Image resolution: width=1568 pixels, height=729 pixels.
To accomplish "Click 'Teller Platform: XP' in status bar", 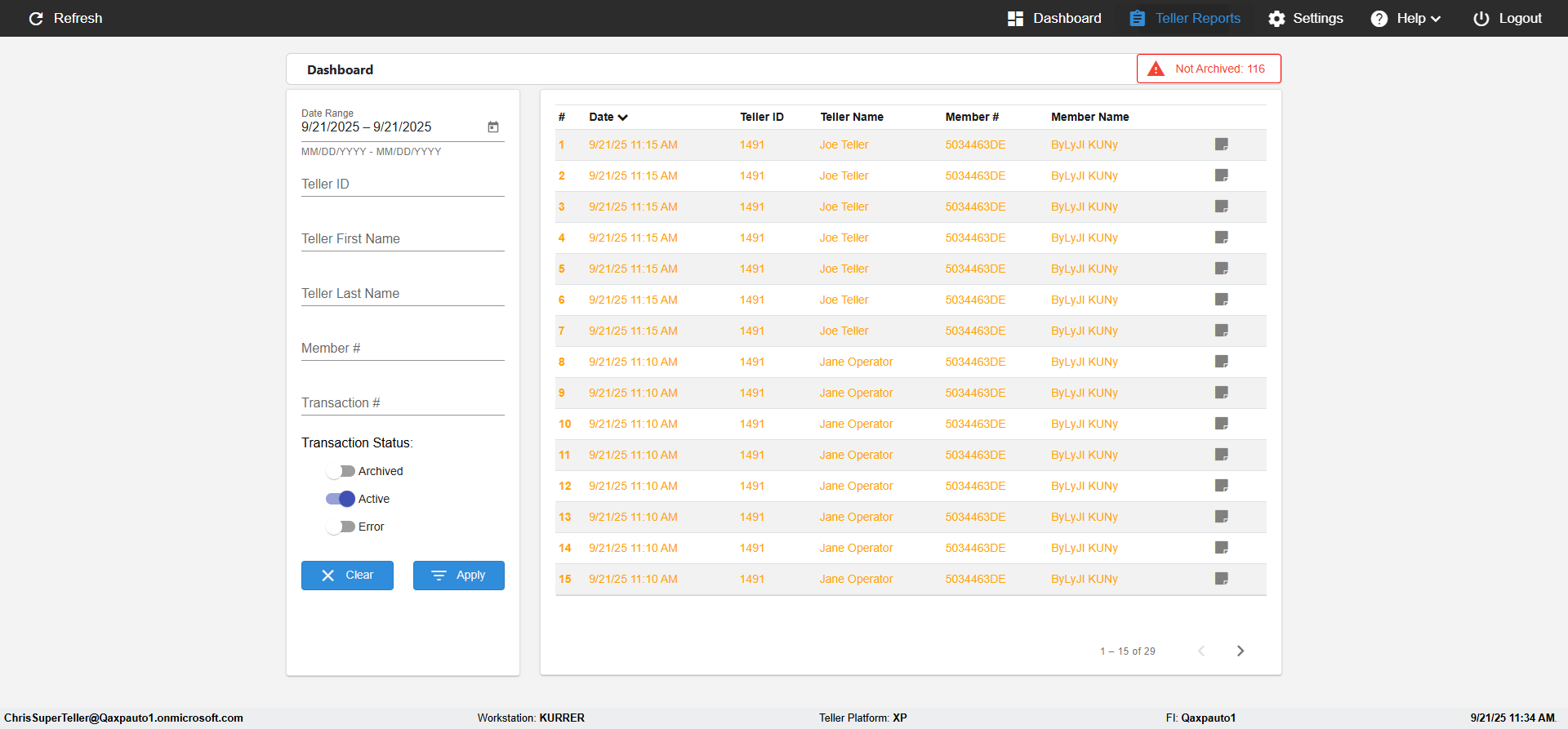I will point(863,718).
